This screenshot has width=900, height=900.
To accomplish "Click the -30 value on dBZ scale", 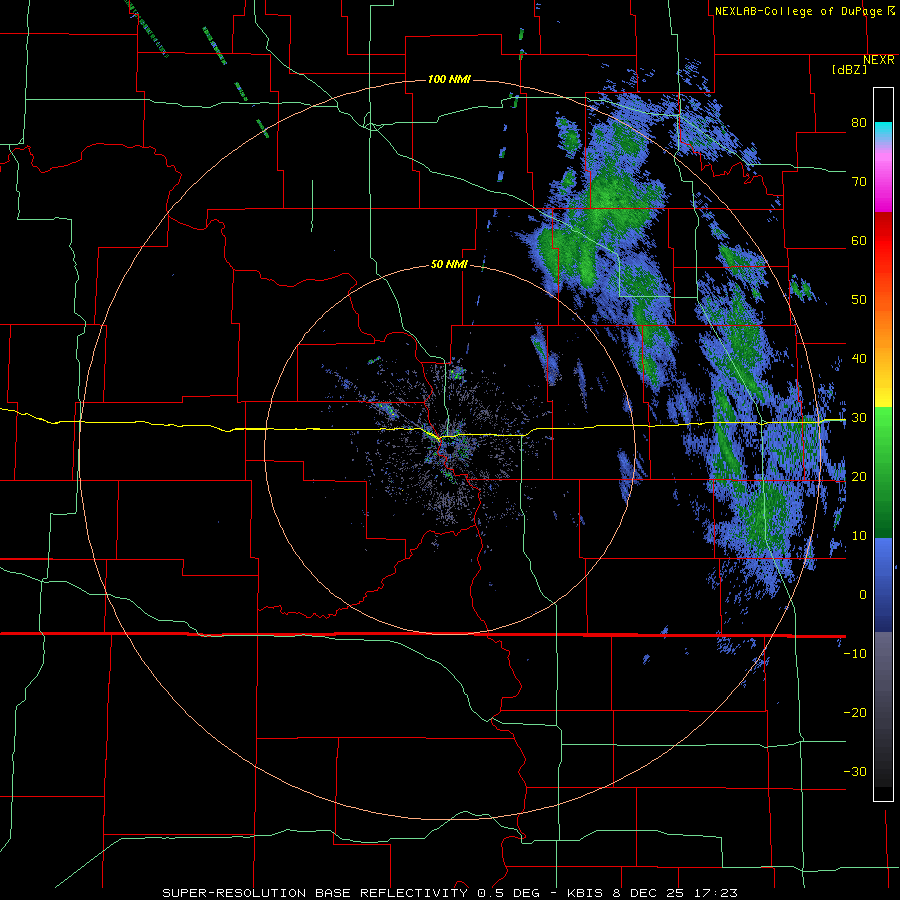I will (x=855, y=771).
